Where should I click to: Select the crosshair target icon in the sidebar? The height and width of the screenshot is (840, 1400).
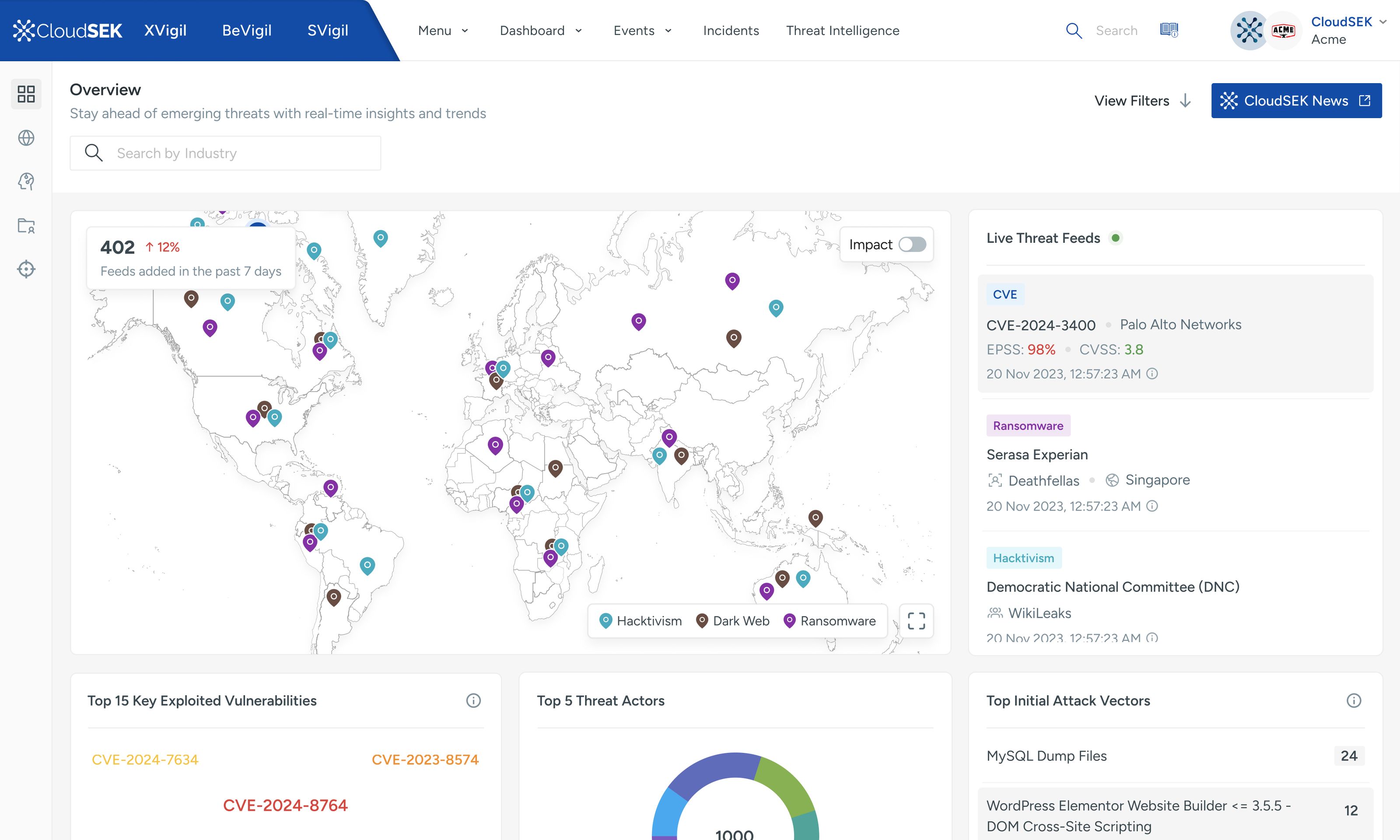[x=26, y=269]
